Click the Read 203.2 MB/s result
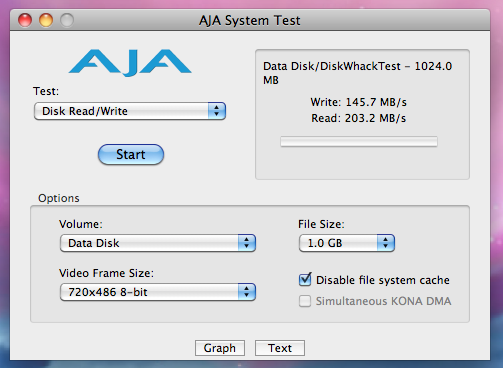This screenshot has width=503, height=368. click(359, 118)
